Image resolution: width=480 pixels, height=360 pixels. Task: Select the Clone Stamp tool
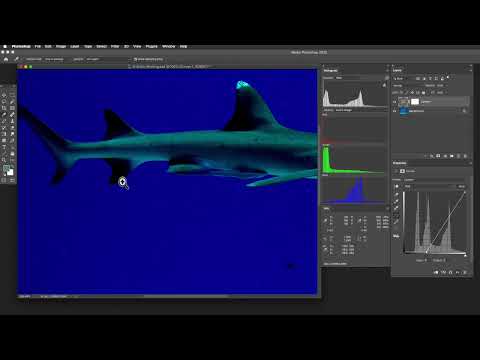coord(12,121)
